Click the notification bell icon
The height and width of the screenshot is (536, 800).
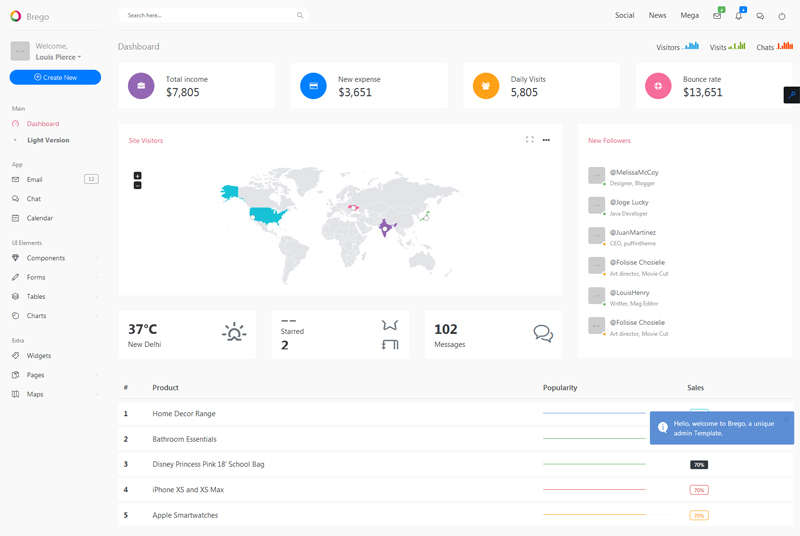coord(739,16)
